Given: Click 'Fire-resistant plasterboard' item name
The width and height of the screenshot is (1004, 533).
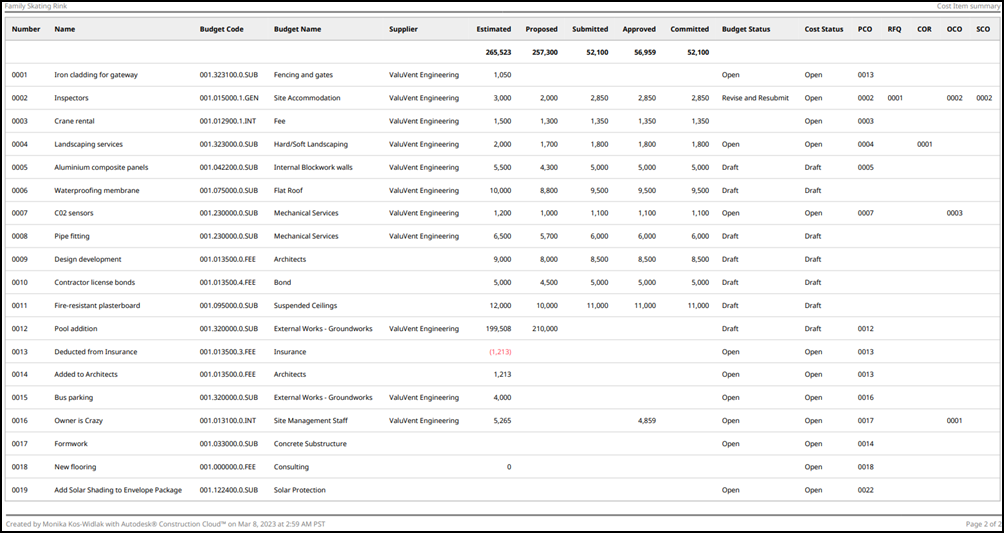Looking at the screenshot, I should 97,306.
